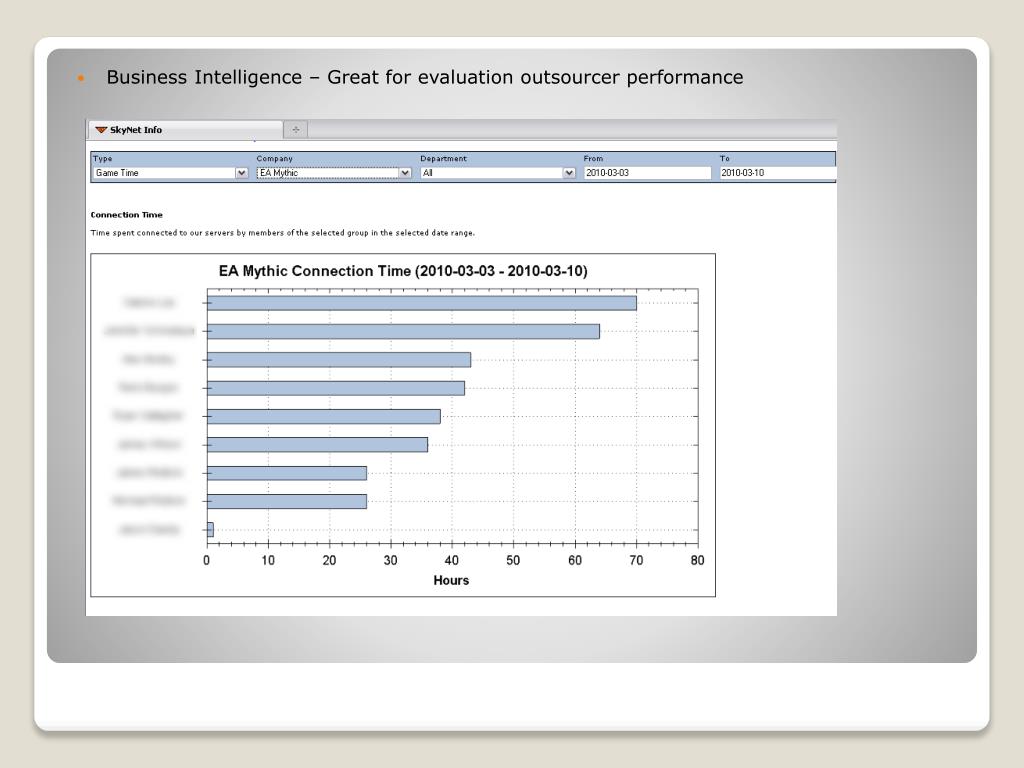Viewport: 1024px width, 768px height.
Task: Click the 'EA Mythic Connection Time' chart title
Action: [x=403, y=271]
